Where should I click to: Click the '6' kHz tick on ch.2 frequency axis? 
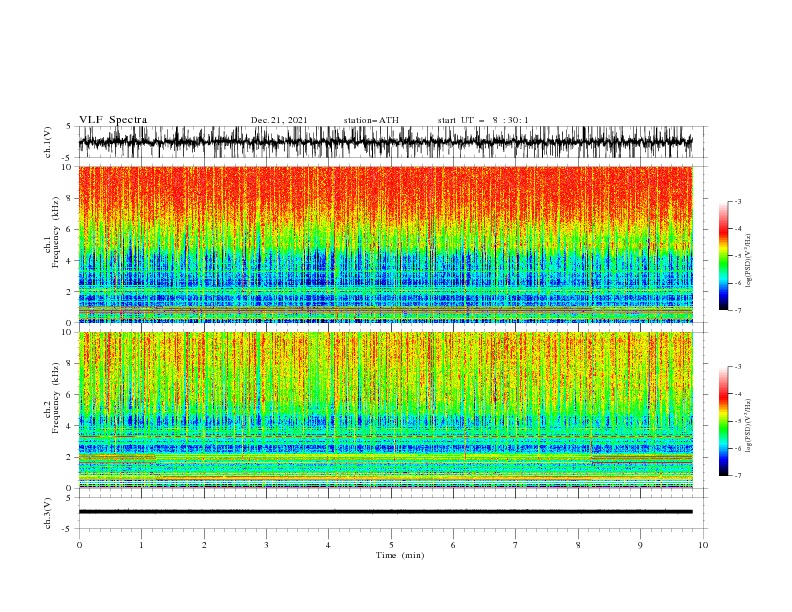(x=69, y=395)
